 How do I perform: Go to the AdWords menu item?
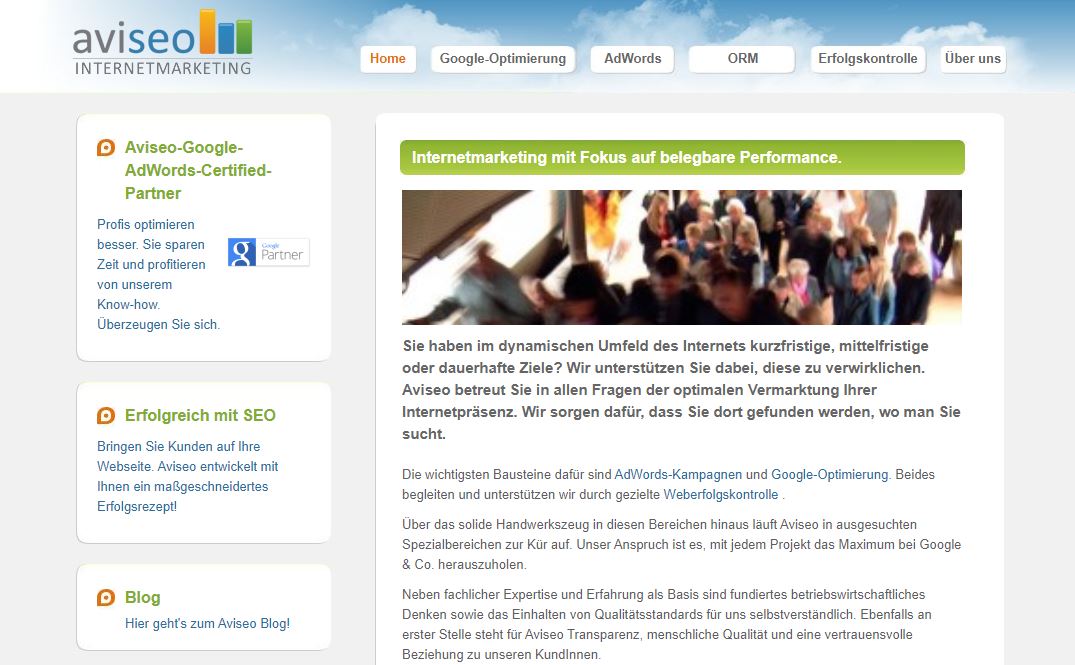coord(632,59)
